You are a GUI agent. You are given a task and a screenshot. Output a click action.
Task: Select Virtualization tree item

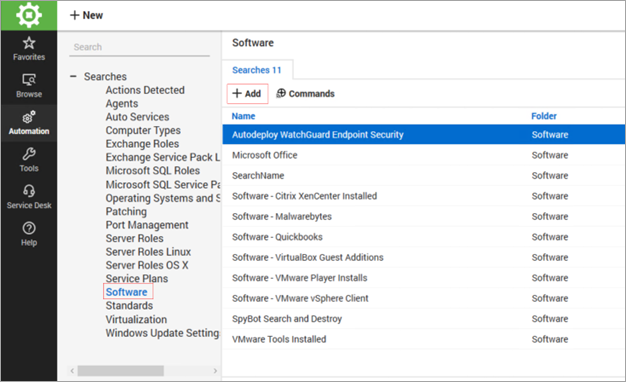click(136, 319)
